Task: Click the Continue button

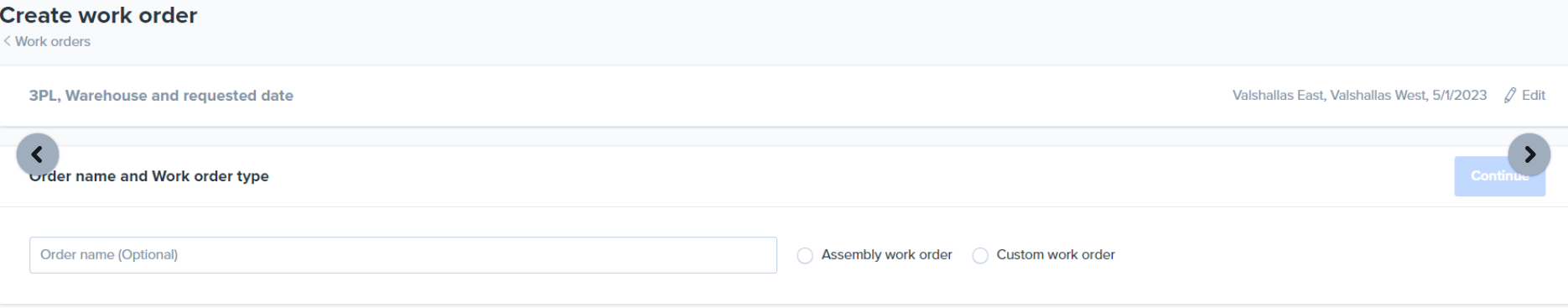Action: tap(1499, 176)
